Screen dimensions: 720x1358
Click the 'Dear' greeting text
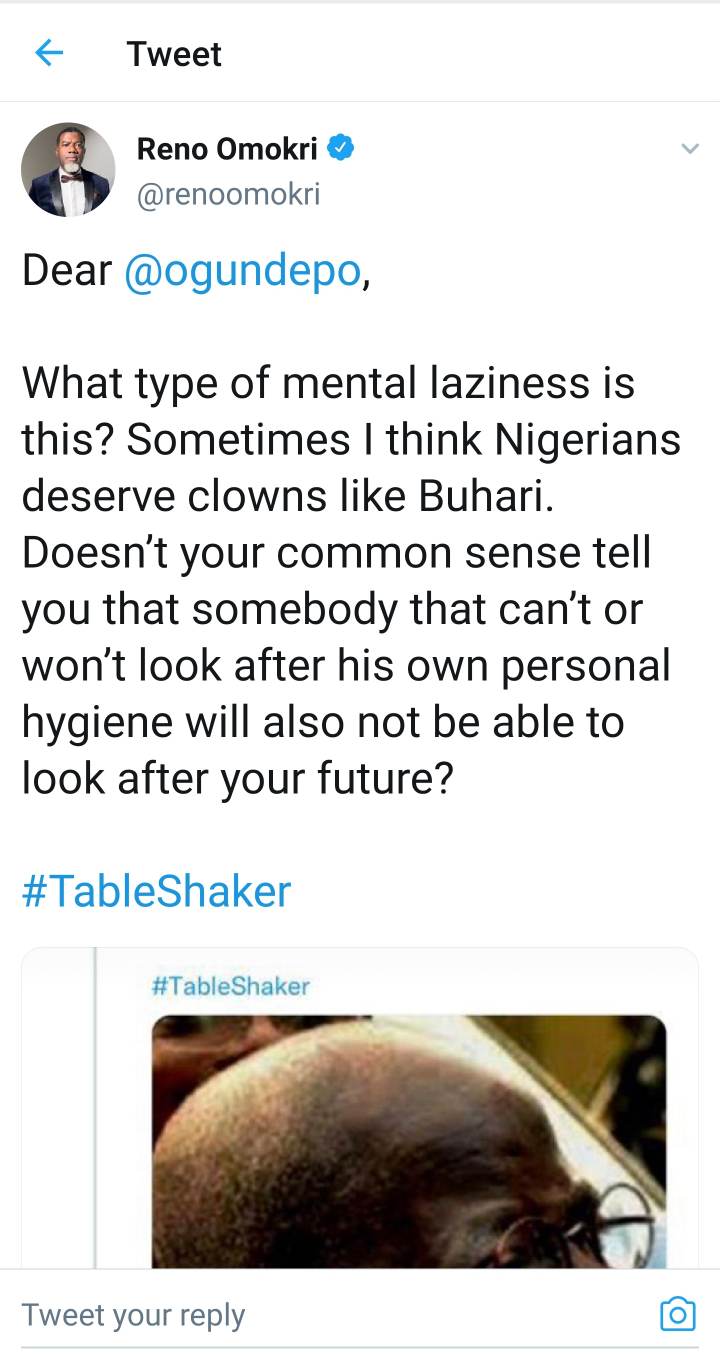coord(66,271)
